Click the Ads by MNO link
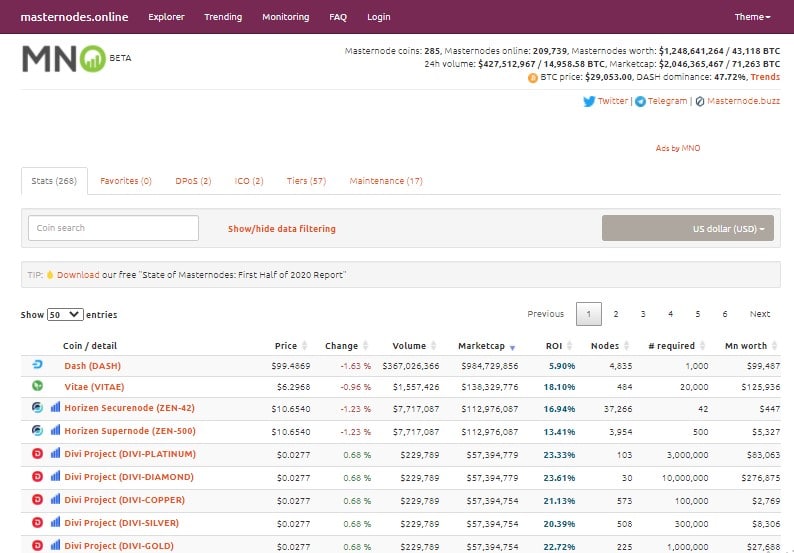This screenshot has width=794, height=553. (x=678, y=148)
